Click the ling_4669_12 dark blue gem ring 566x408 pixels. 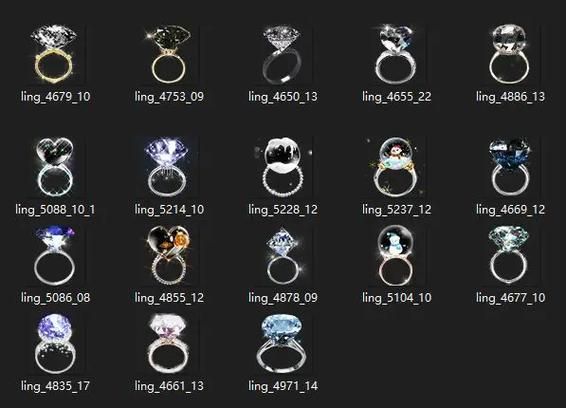click(510, 167)
